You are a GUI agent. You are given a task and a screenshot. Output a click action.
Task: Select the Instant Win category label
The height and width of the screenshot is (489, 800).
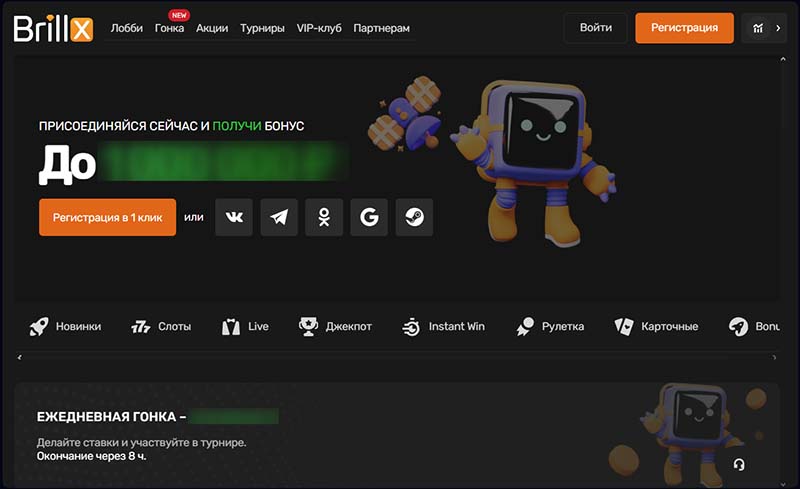[x=457, y=326]
